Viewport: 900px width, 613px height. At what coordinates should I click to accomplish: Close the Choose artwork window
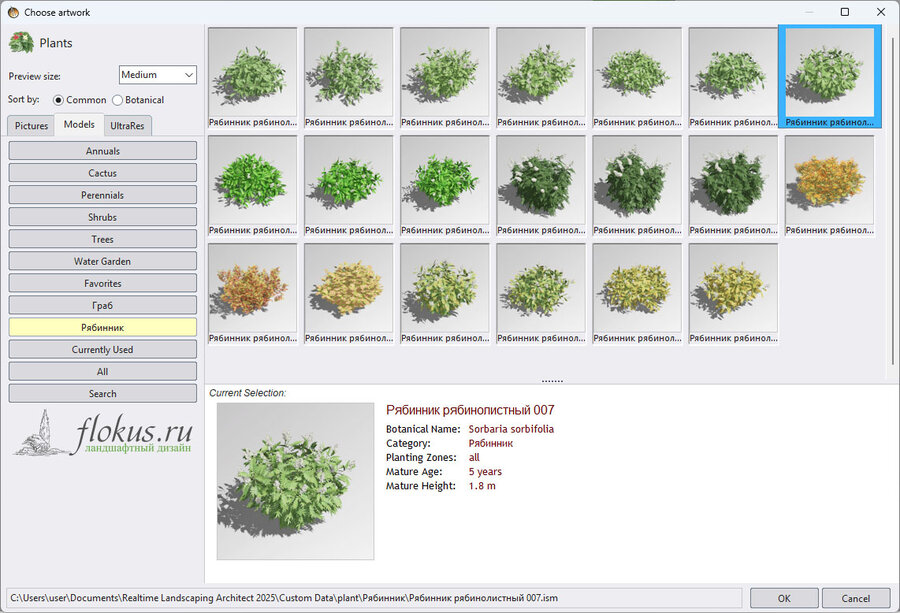881,12
